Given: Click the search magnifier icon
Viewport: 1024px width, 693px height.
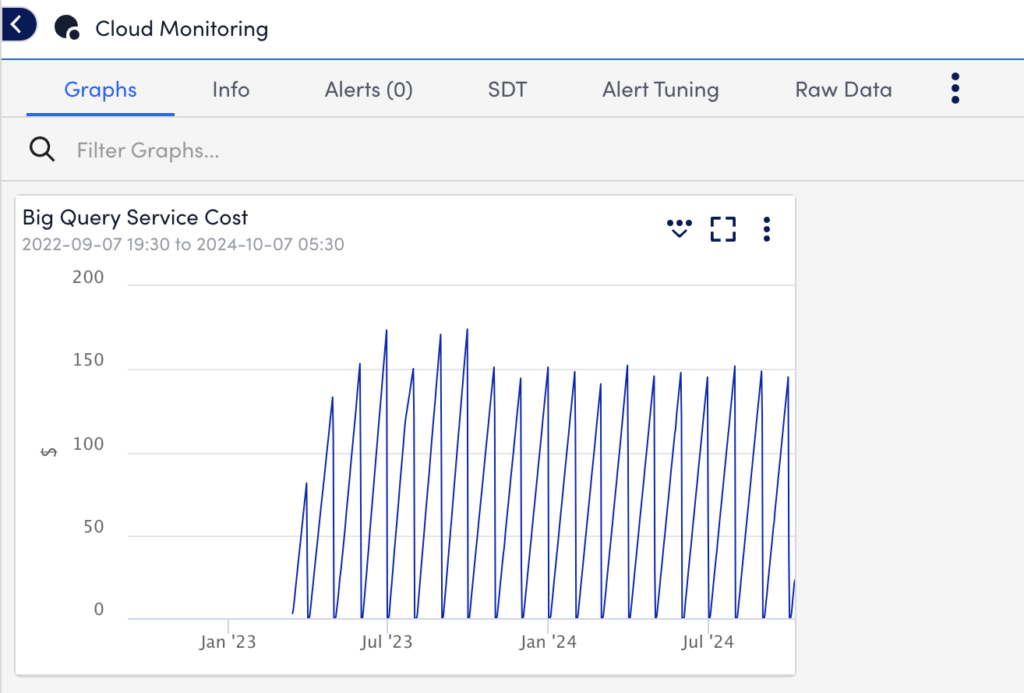Looking at the screenshot, I should point(42,150).
